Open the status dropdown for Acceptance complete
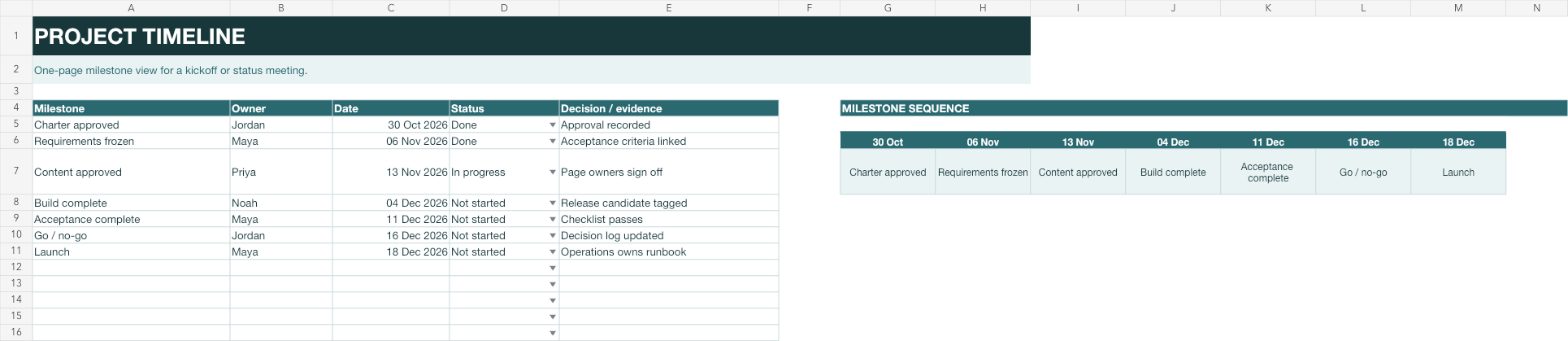The image size is (1568, 341). 553,220
